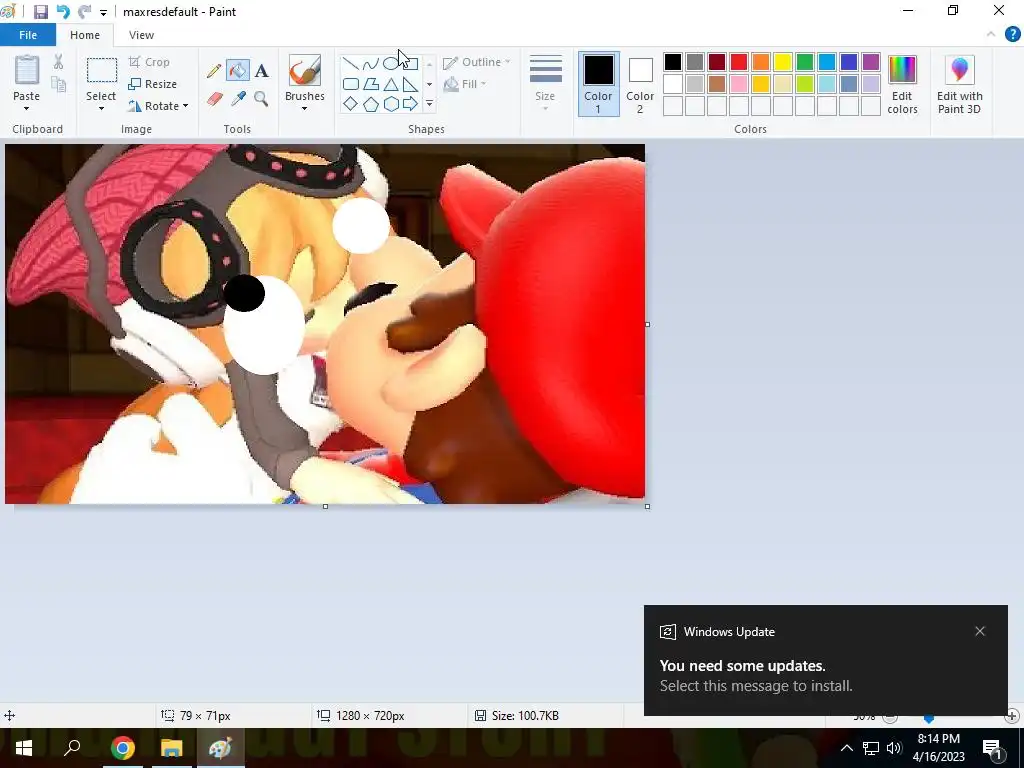Select the Magnifier tool
The height and width of the screenshot is (768, 1024).
point(261,99)
